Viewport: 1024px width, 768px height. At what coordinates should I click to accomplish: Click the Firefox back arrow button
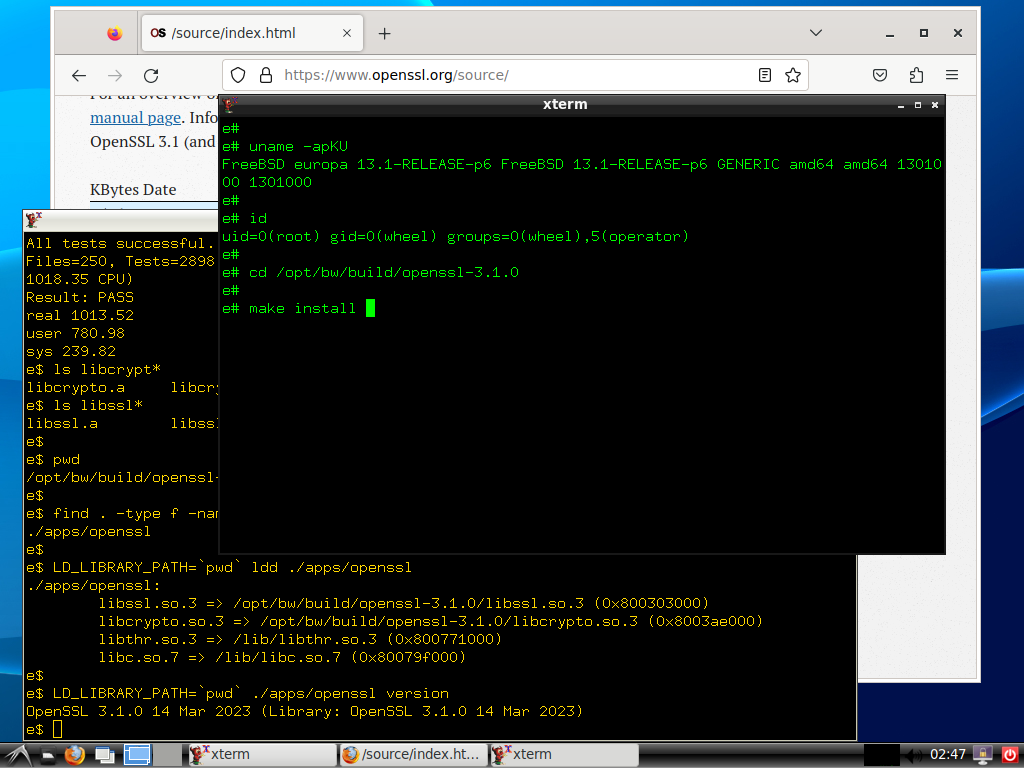coord(80,75)
